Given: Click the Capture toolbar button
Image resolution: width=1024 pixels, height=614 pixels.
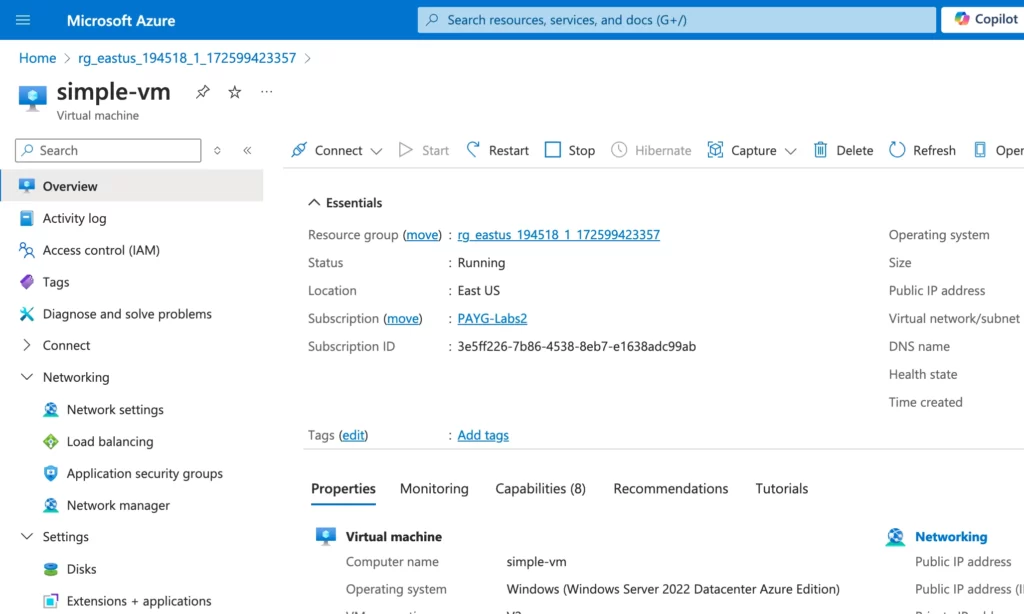Looking at the screenshot, I should tap(743, 150).
